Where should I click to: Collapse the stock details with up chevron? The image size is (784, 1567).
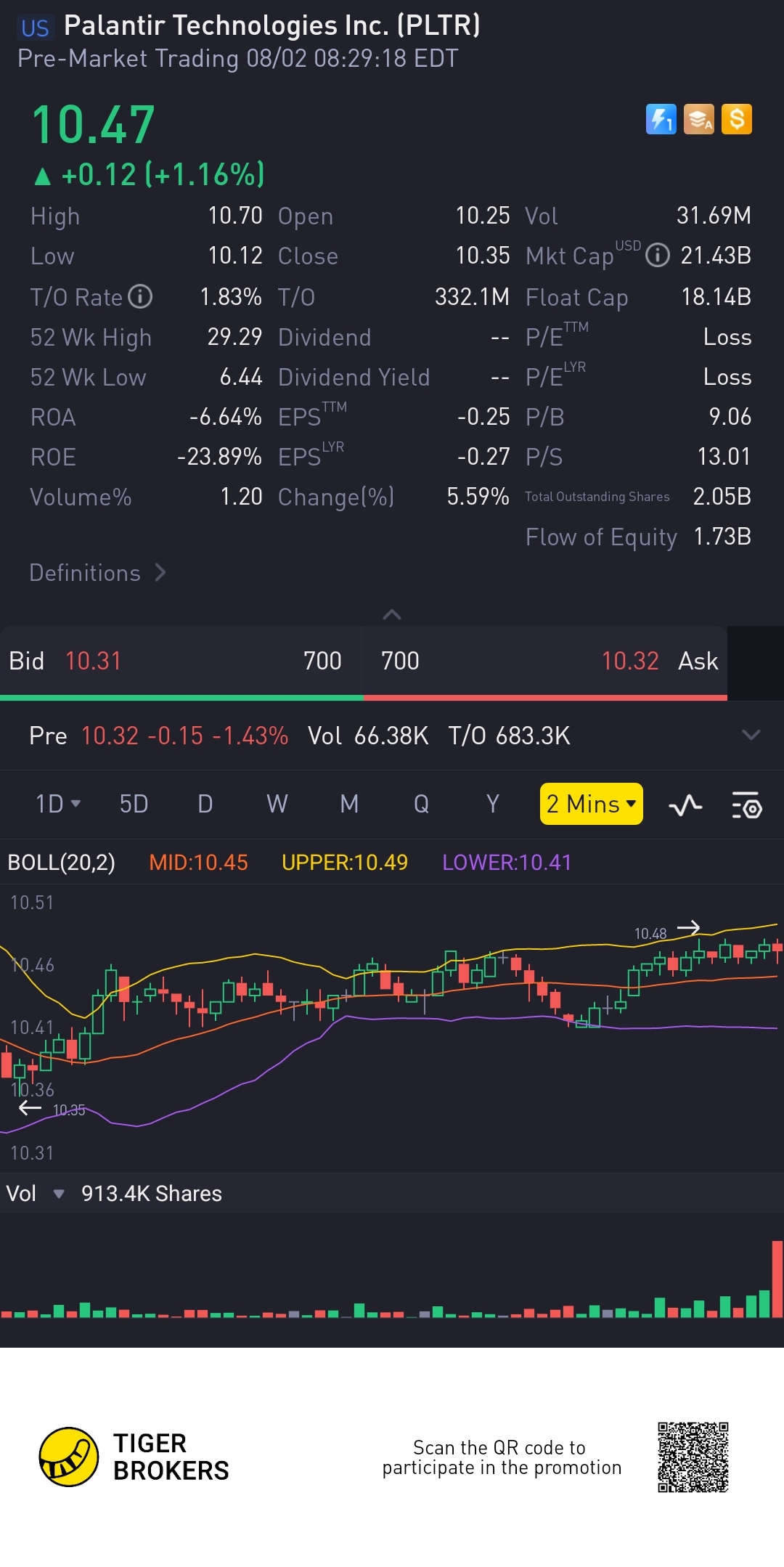pyautogui.click(x=392, y=614)
